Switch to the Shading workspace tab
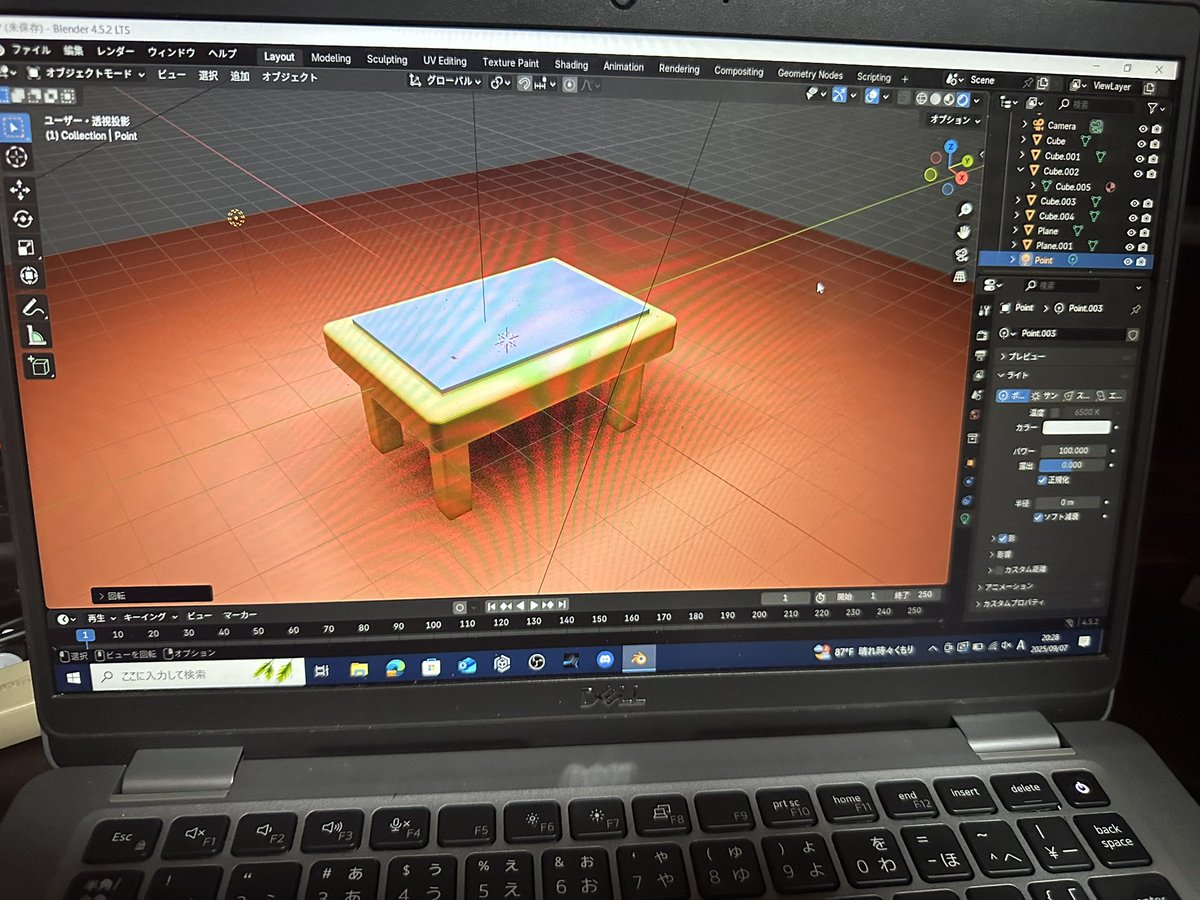Image resolution: width=1200 pixels, height=900 pixels. click(571, 65)
